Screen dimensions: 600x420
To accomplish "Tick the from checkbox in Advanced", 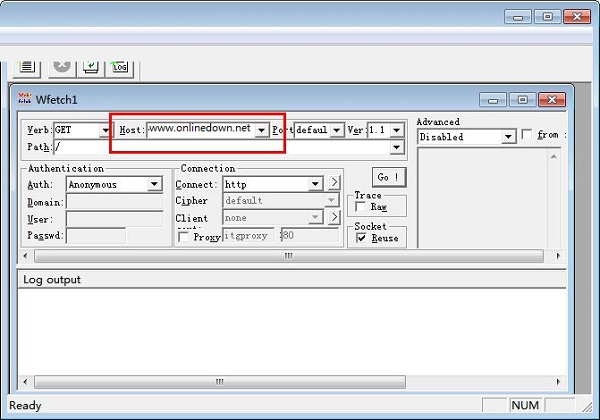I will [x=527, y=135].
